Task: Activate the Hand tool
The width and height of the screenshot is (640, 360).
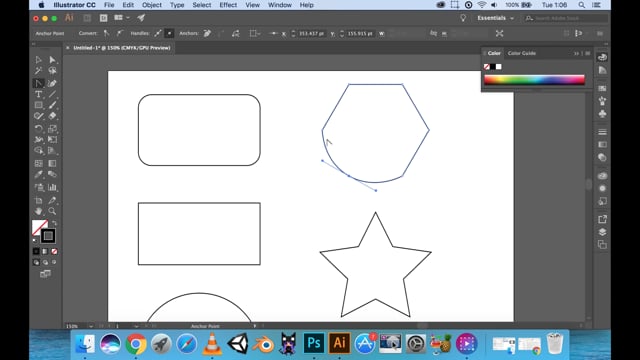Action: (38, 211)
